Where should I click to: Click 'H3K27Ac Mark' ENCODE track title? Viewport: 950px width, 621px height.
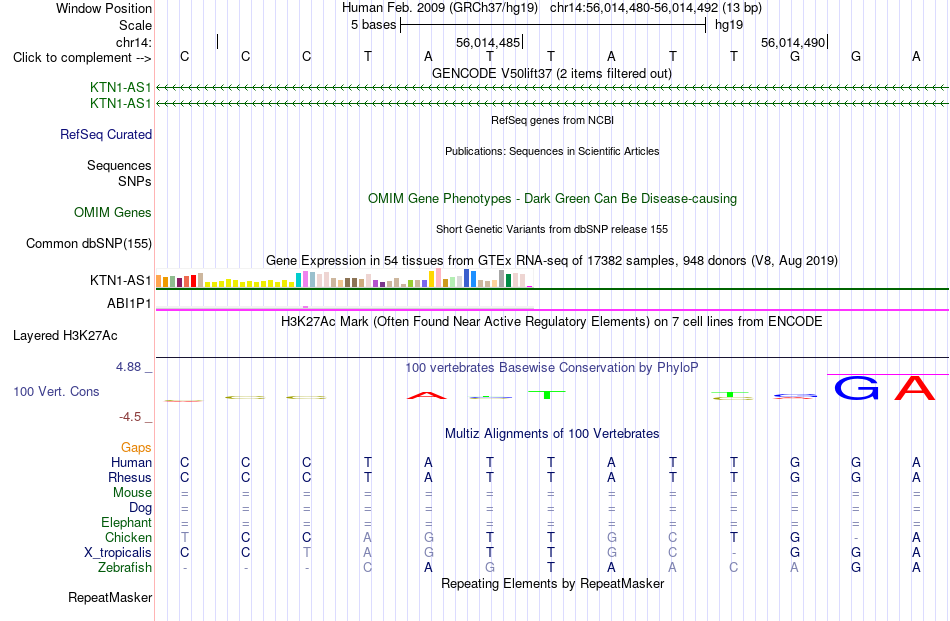pos(552,321)
